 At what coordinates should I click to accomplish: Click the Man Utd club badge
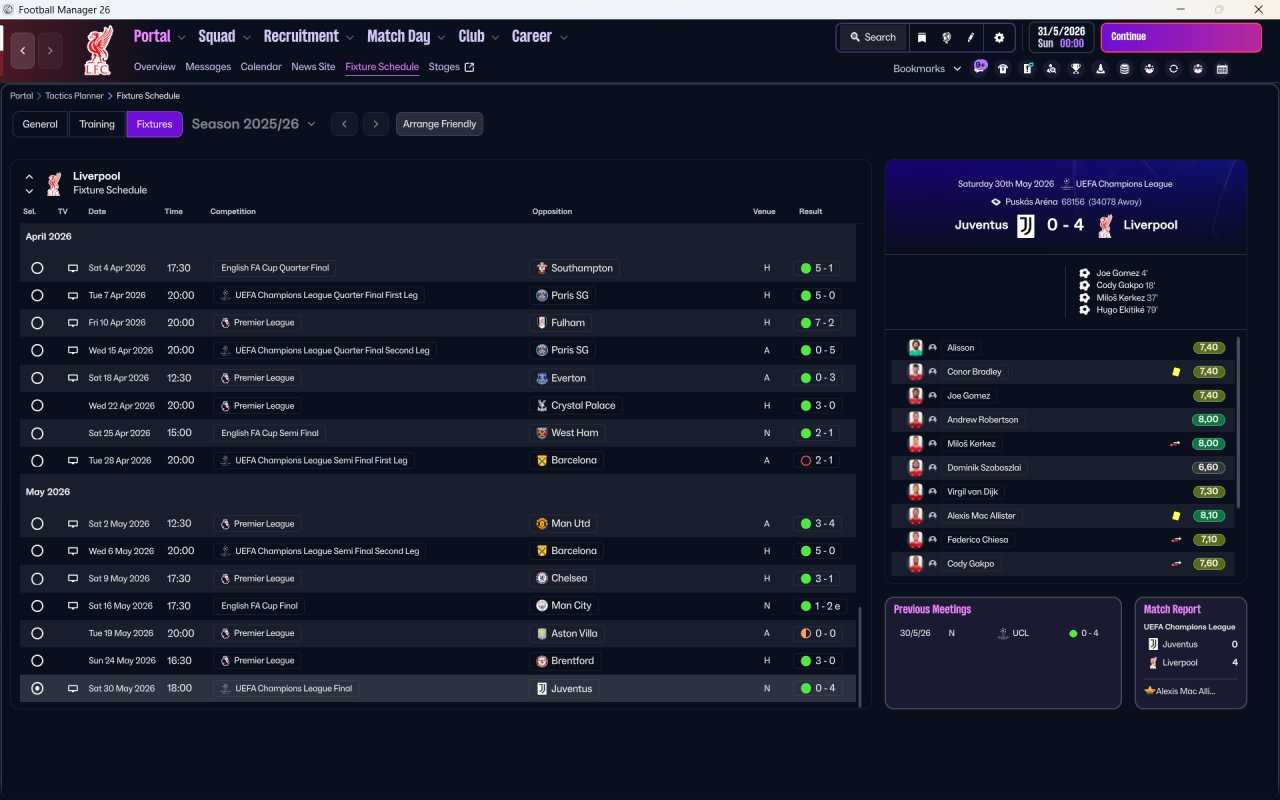click(x=542, y=524)
